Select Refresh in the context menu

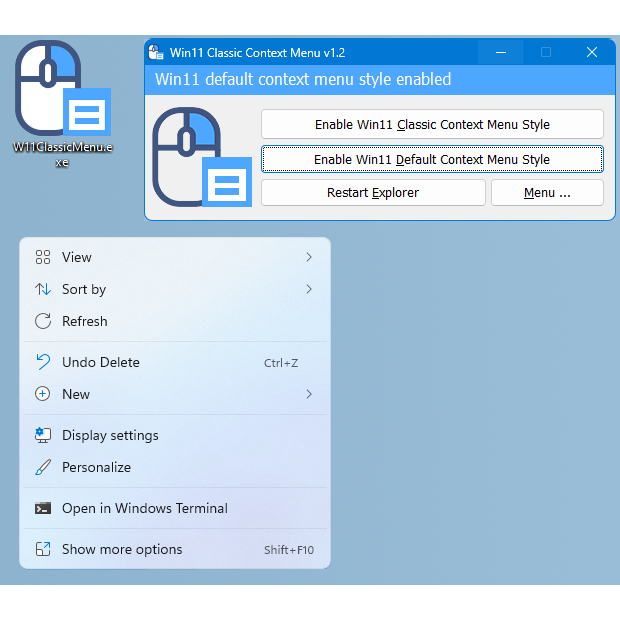pos(175,321)
